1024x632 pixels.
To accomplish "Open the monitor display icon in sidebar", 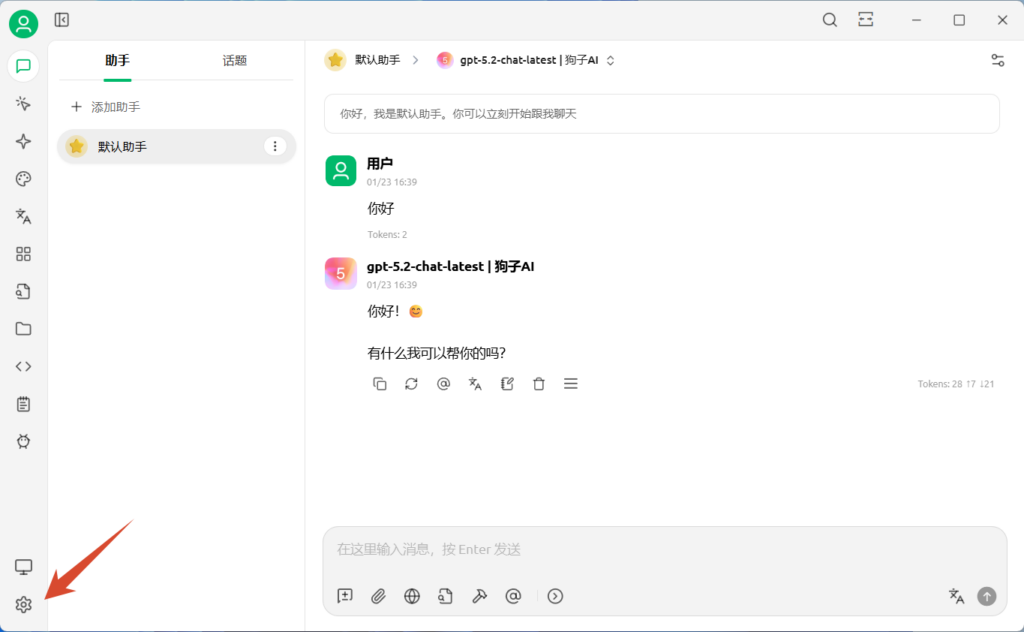I will 24,567.
